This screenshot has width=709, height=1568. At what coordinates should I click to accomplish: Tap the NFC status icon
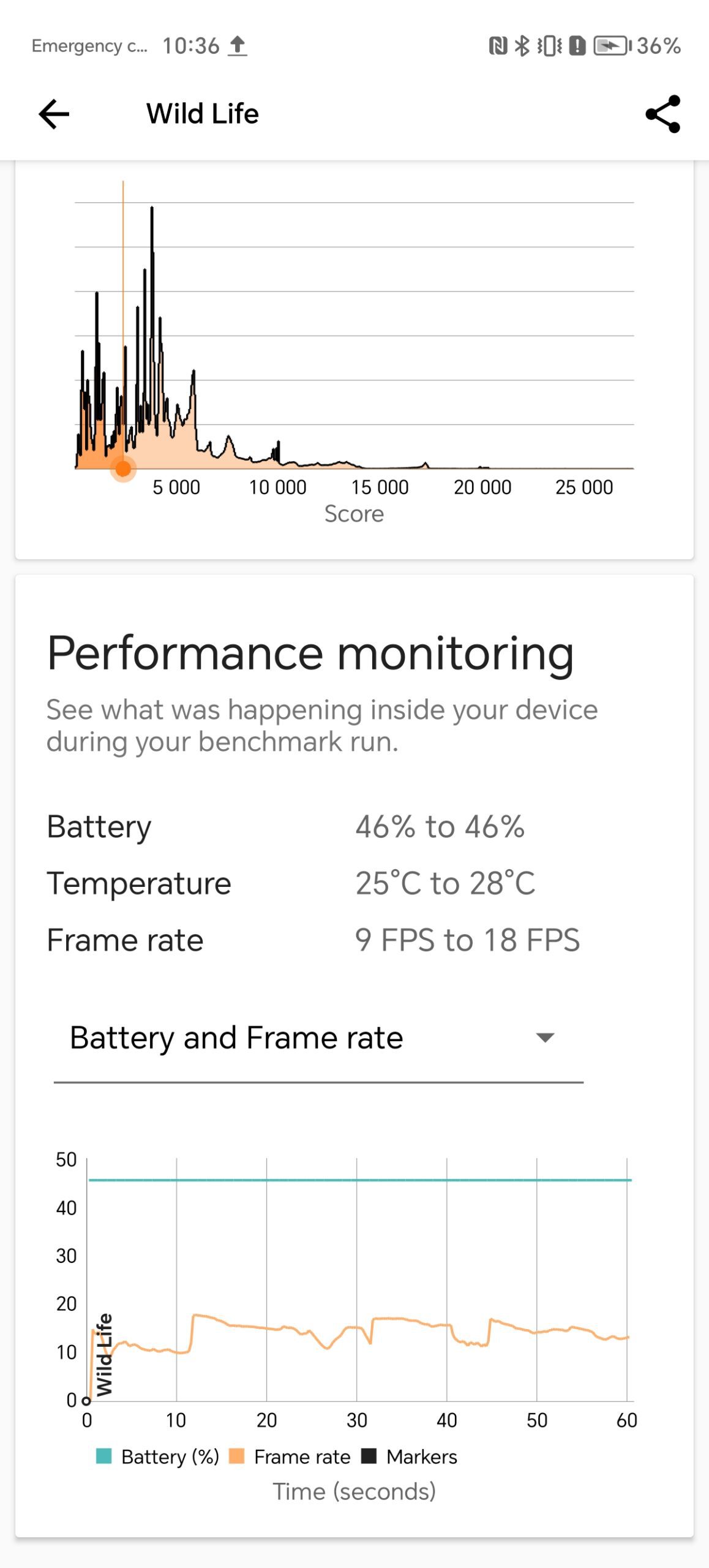pyautogui.click(x=498, y=46)
